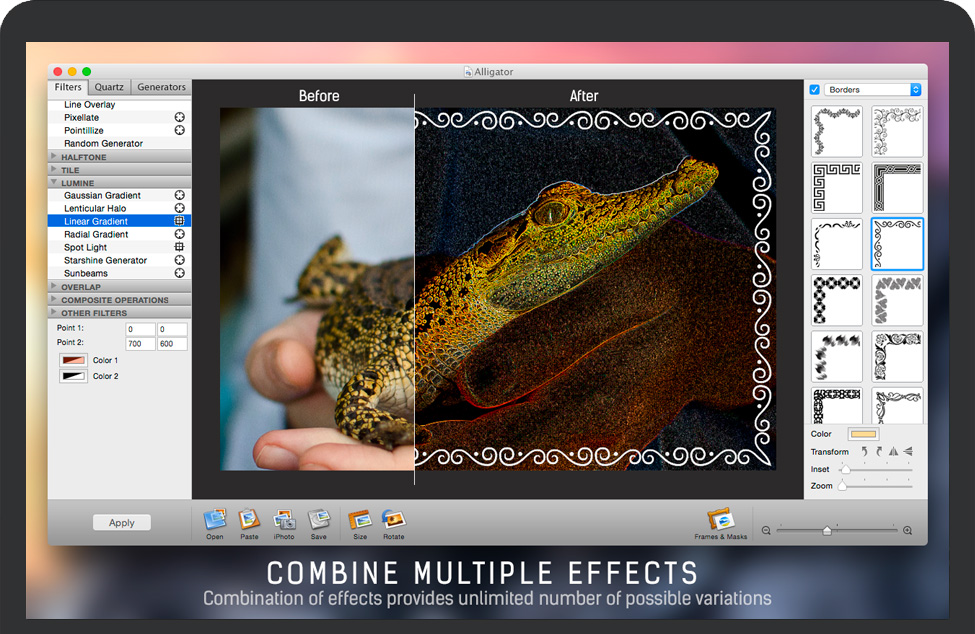Collapse the Lumine filter group
Viewport: 975px width, 634px height.
[x=53, y=183]
